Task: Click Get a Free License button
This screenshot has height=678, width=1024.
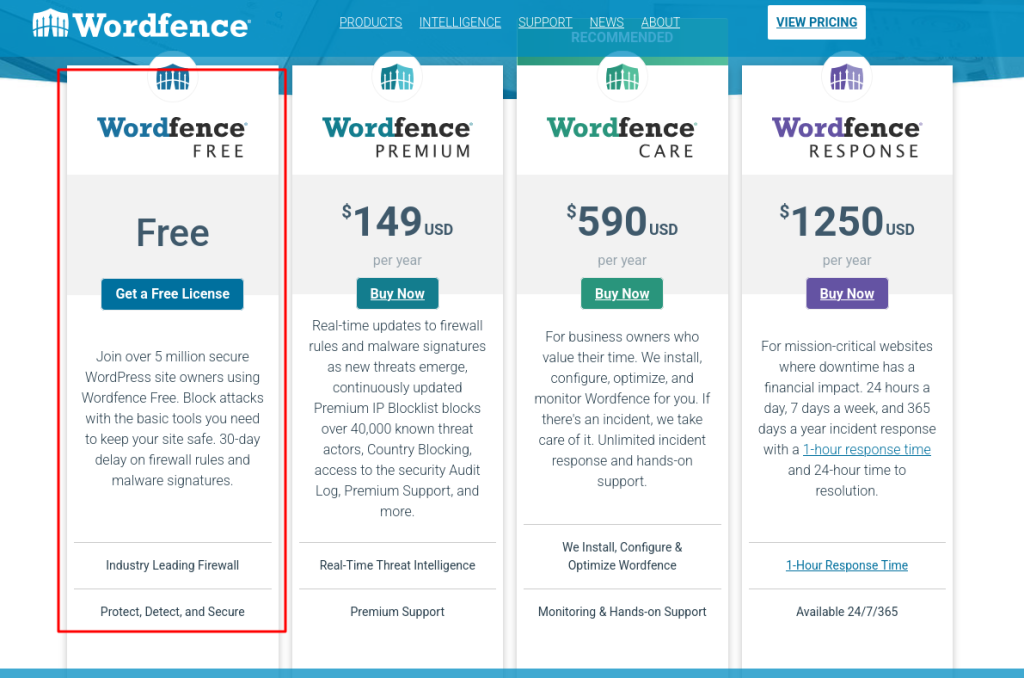Action: tap(172, 294)
